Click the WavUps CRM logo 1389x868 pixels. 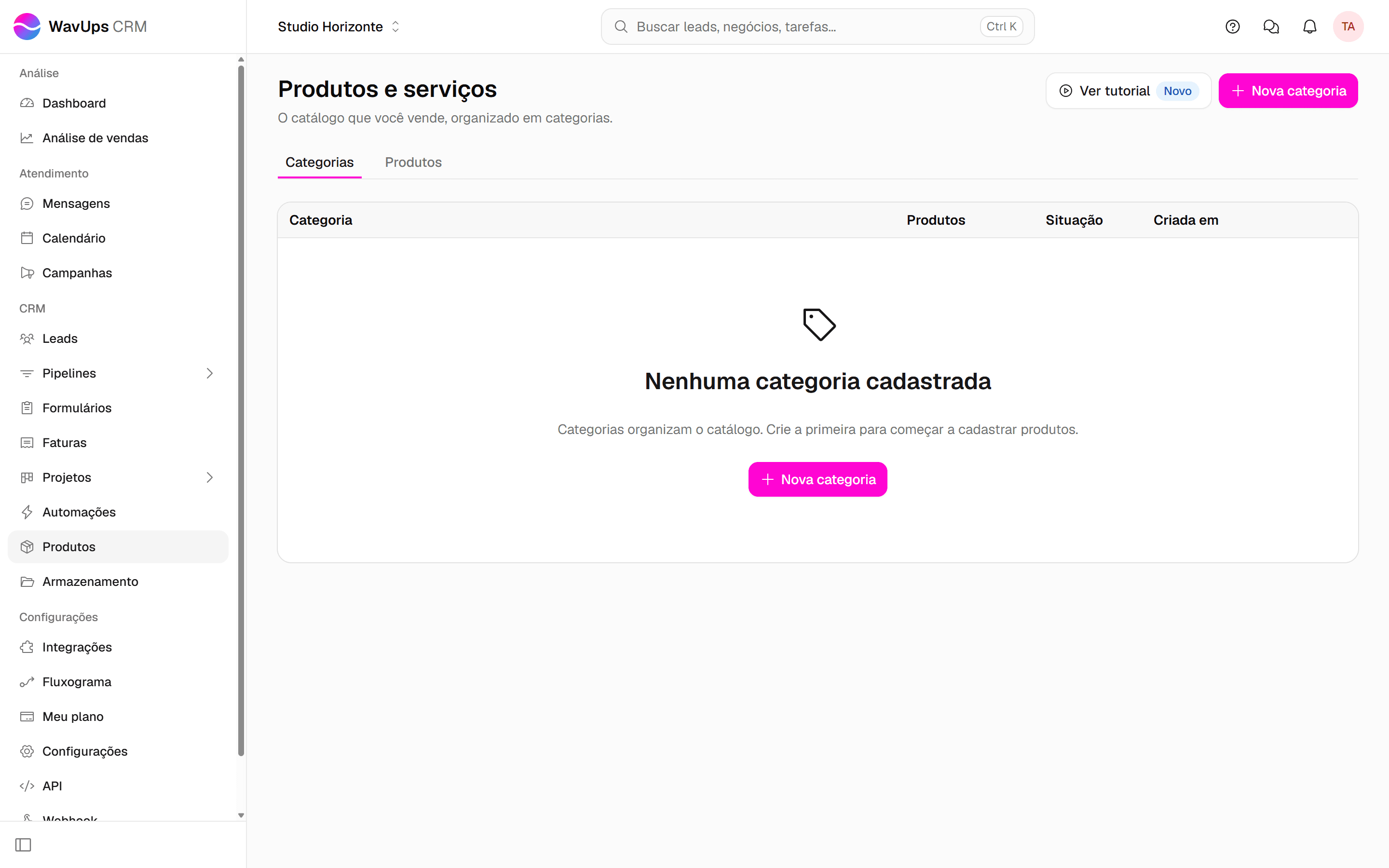(x=81, y=27)
